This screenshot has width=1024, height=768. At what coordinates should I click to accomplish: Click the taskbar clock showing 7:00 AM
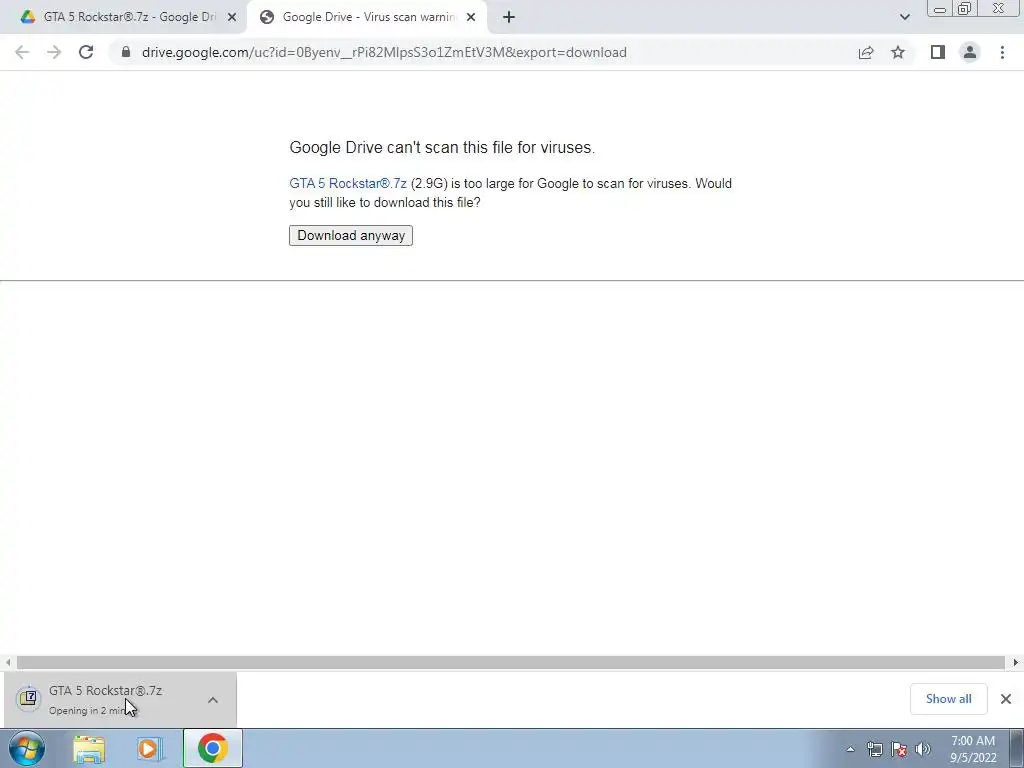[973, 749]
